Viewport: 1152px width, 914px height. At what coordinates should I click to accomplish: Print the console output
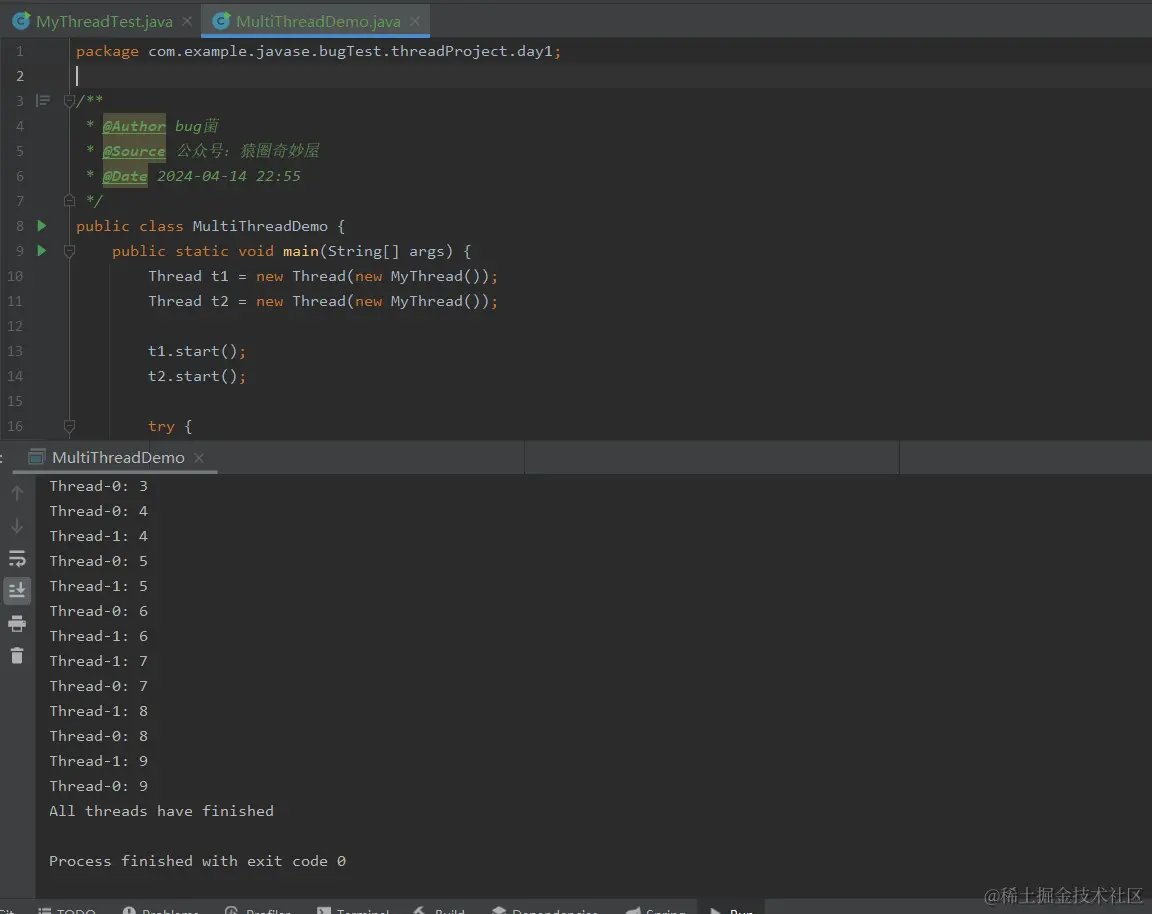pos(17,624)
